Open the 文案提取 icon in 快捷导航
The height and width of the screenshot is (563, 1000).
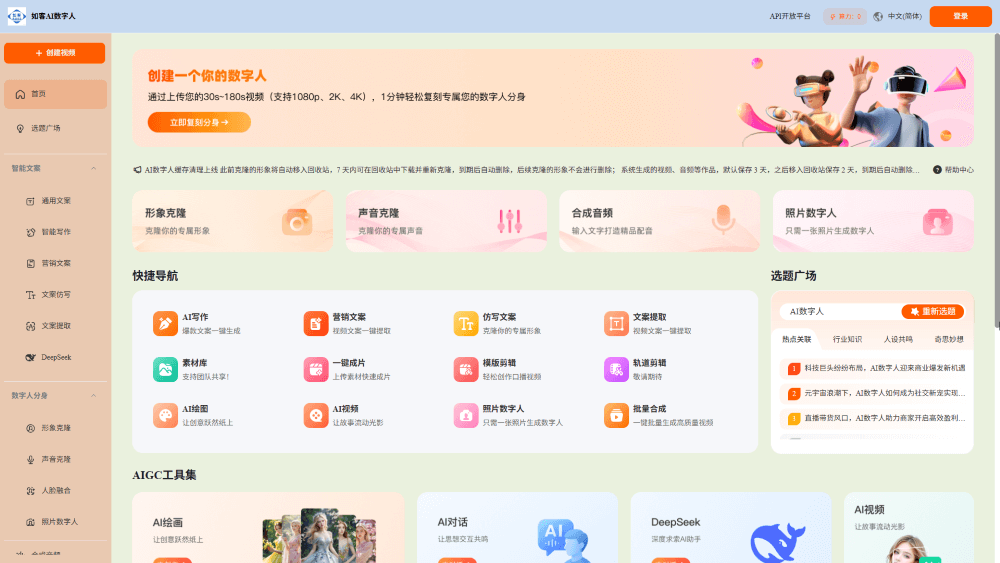[615, 323]
